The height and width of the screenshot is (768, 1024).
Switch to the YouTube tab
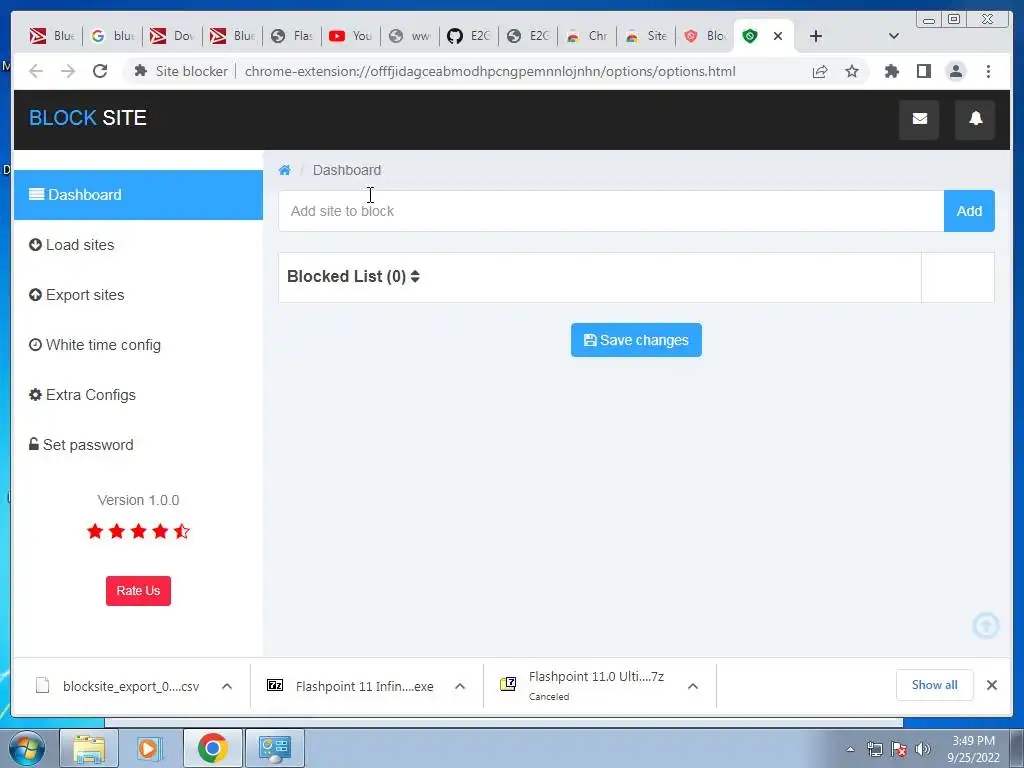351,36
